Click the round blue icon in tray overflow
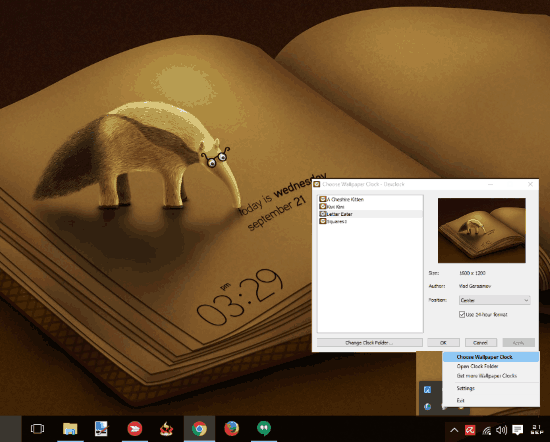Image resolution: width=550 pixels, height=442 pixels. (x=427, y=407)
